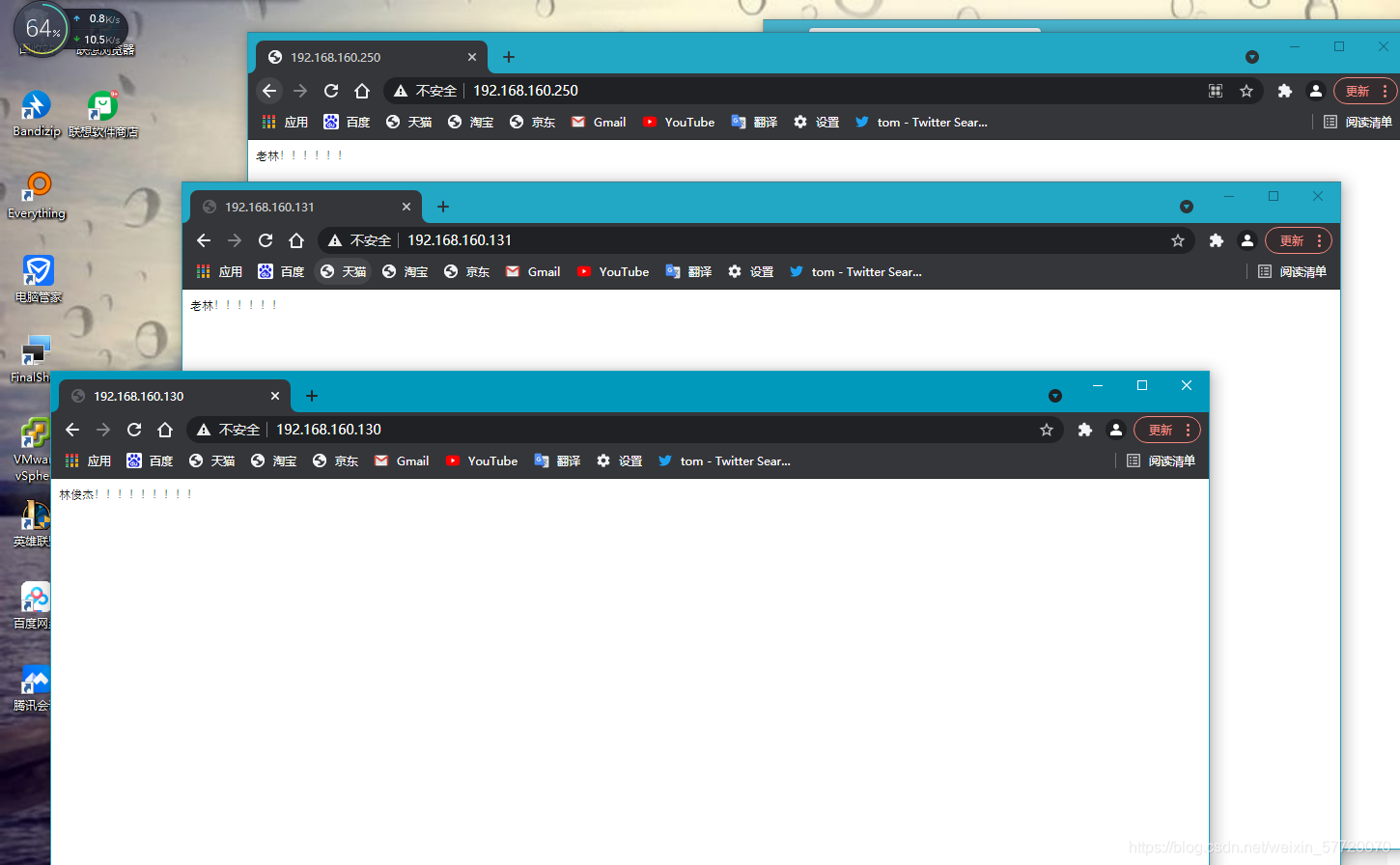Screen dimensions: 1400x865
Task: Open 阅读清单 in 192.168.160.131 window
Action: click(1292, 272)
